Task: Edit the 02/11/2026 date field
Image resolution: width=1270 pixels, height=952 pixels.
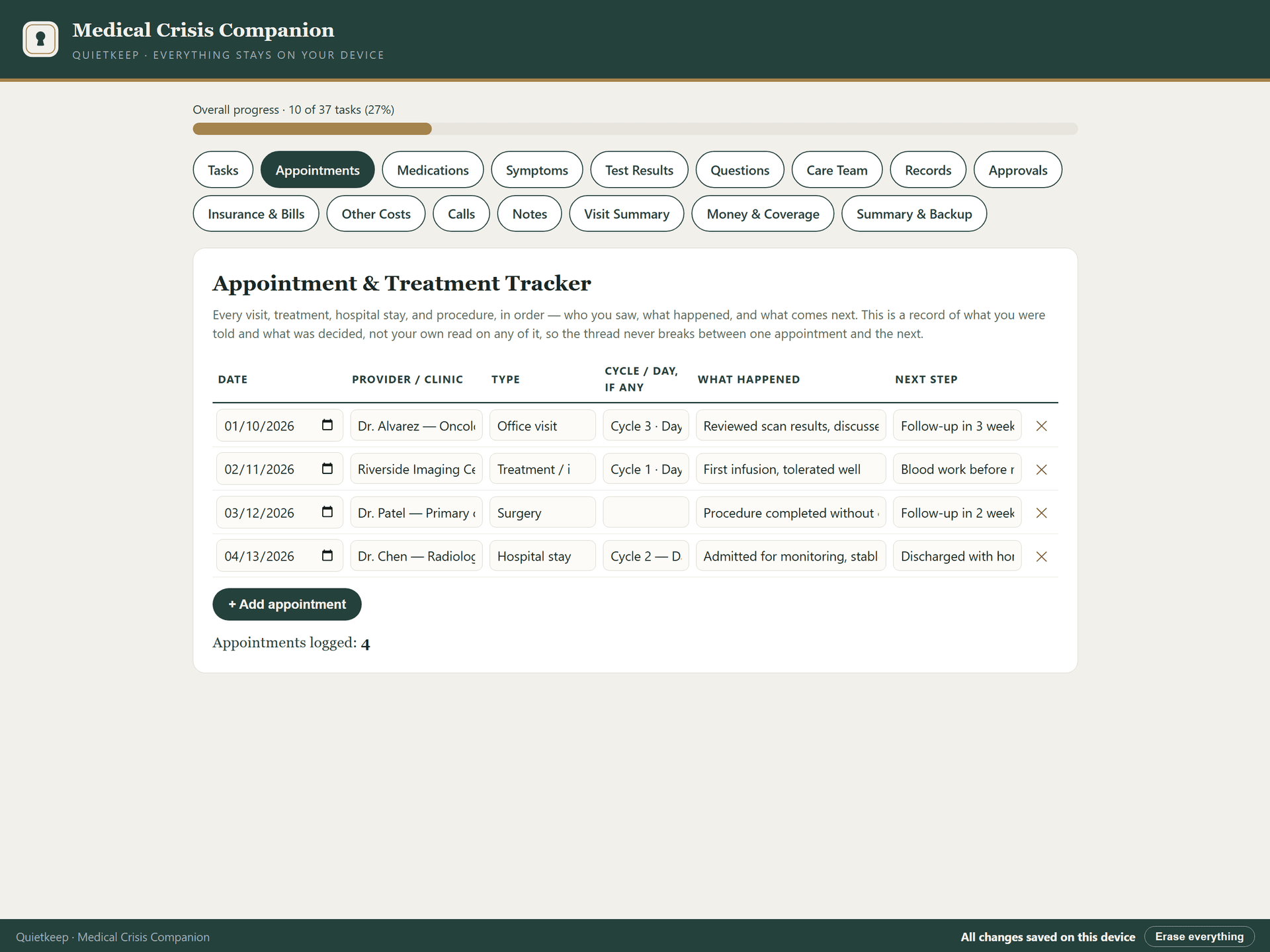Action: pyautogui.click(x=279, y=469)
